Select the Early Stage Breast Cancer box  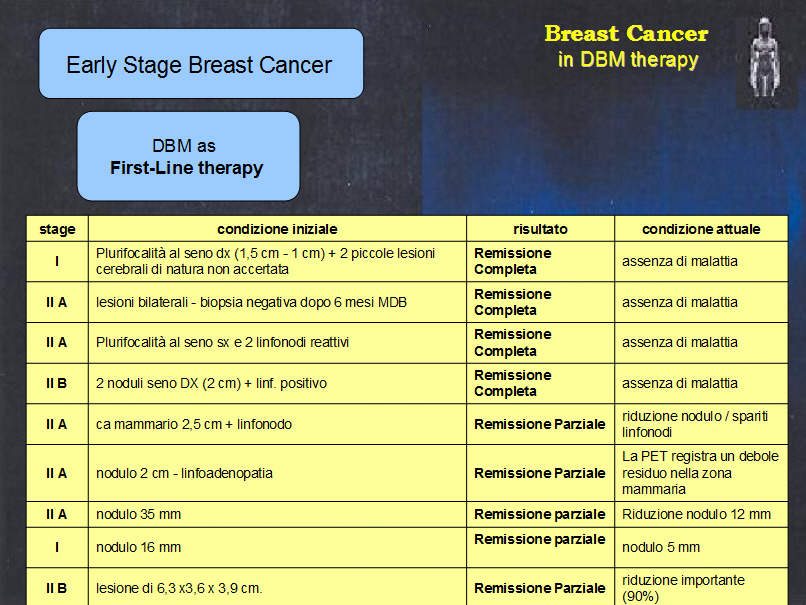[201, 64]
